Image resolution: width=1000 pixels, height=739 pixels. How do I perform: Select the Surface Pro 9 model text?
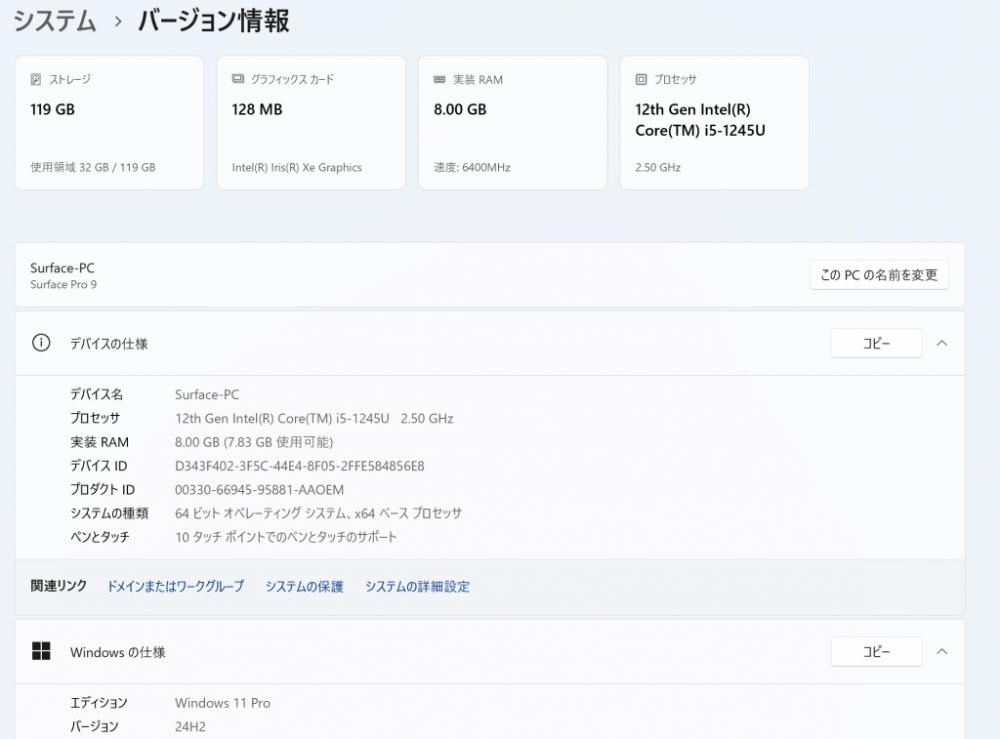click(63, 284)
